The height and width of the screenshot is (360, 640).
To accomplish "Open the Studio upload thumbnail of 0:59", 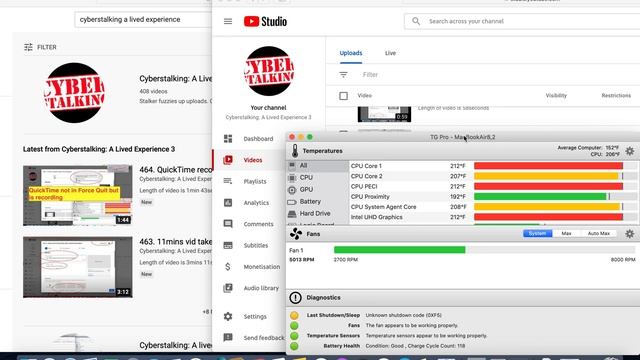I will click(x=384, y=114).
